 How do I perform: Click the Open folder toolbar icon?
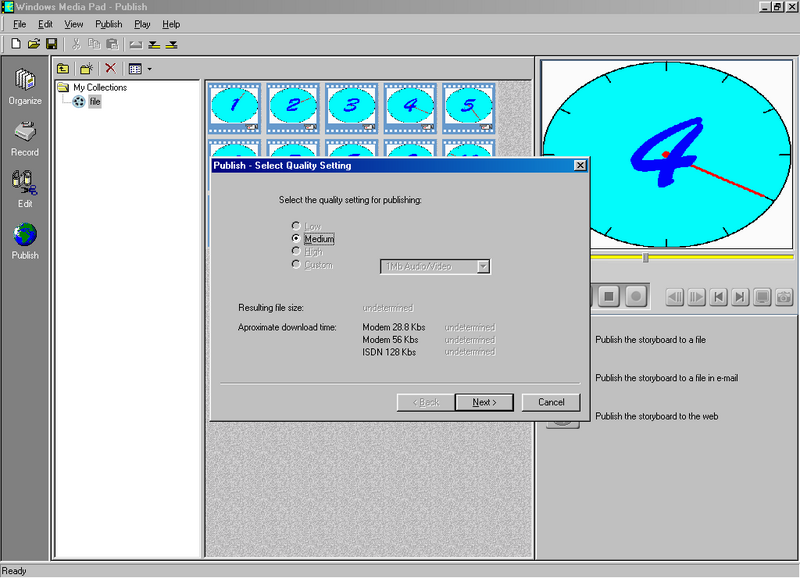33,44
